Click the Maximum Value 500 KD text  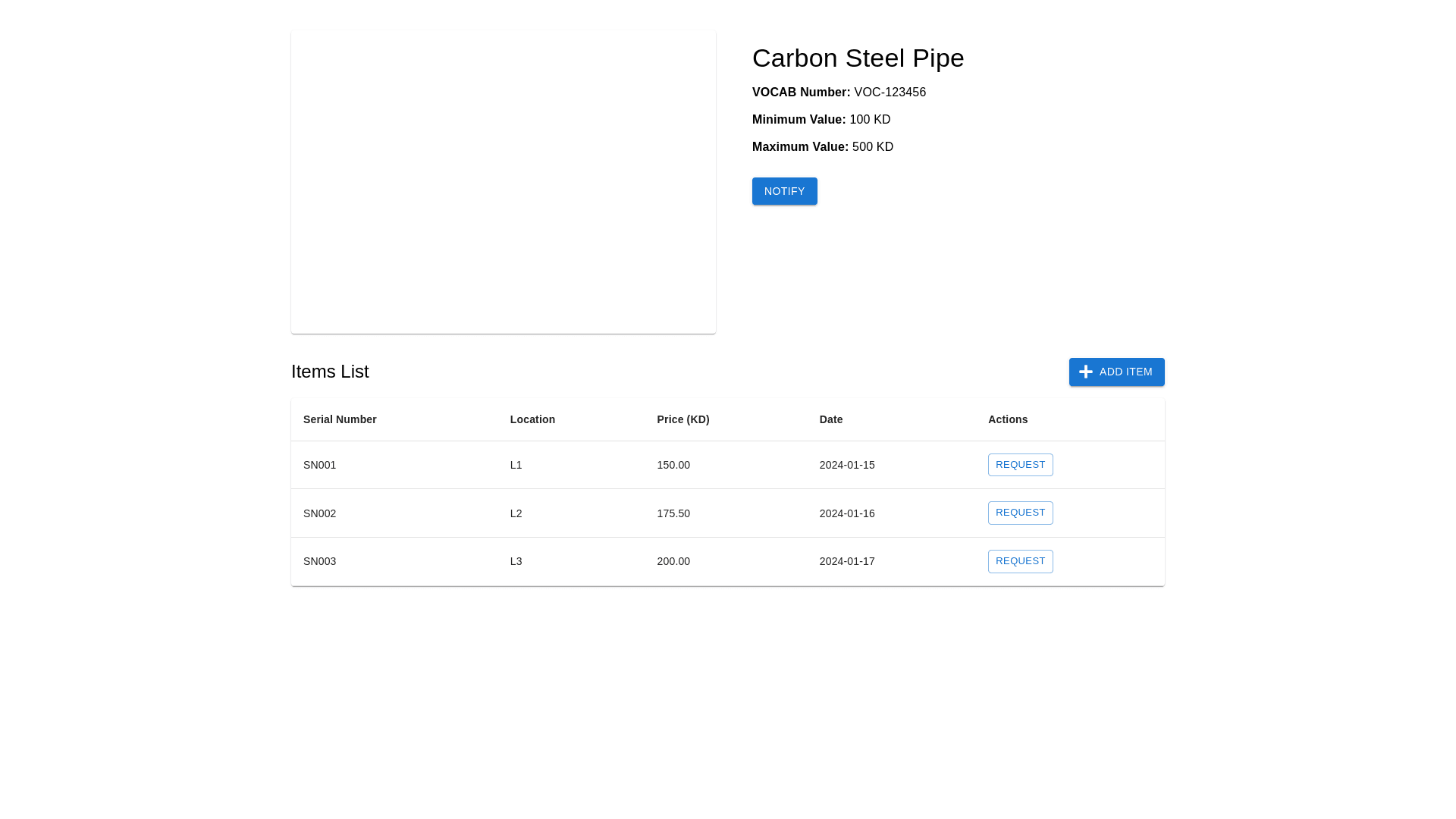(822, 147)
